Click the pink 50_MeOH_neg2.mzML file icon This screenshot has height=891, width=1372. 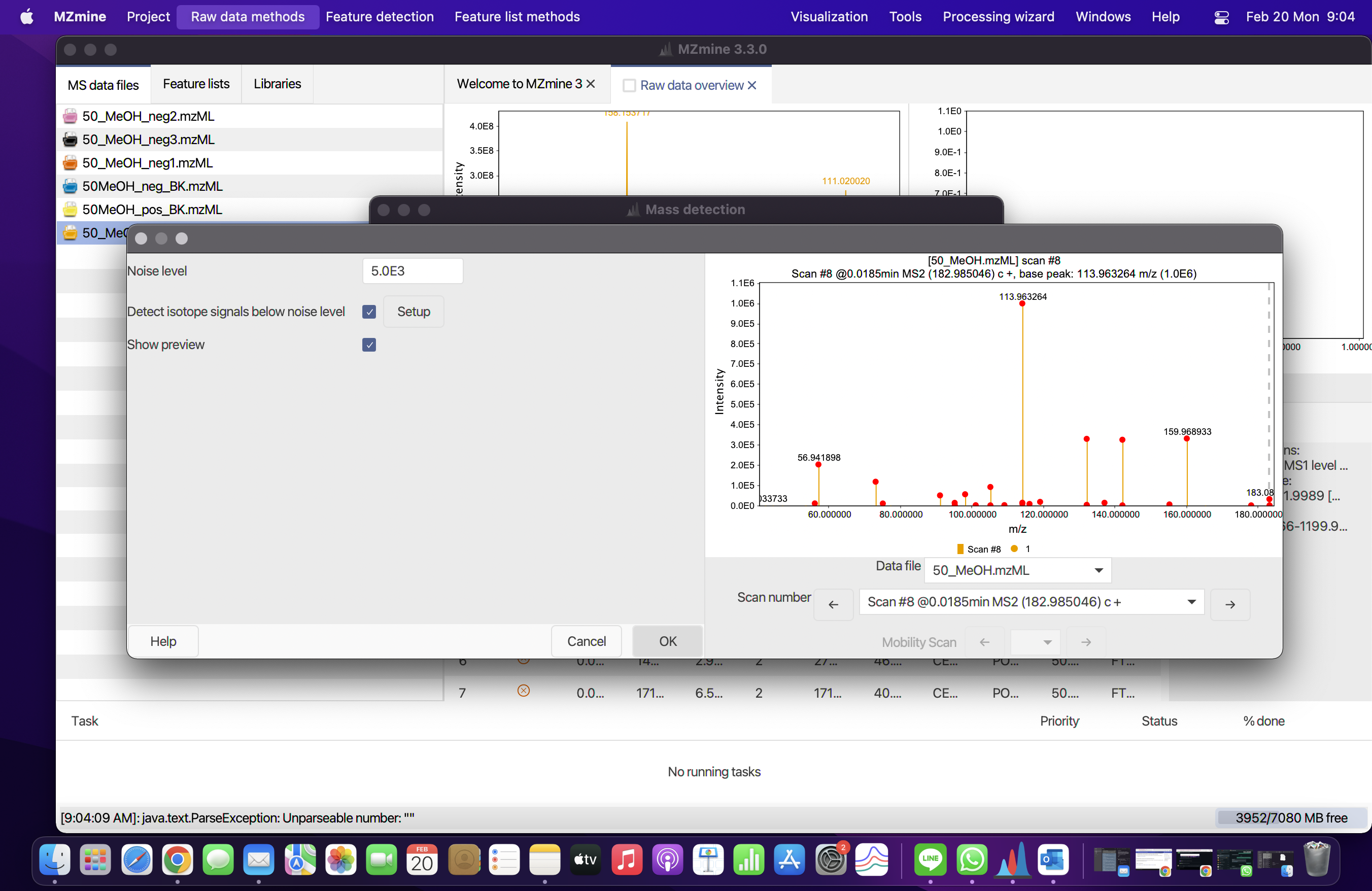pos(70,116)
